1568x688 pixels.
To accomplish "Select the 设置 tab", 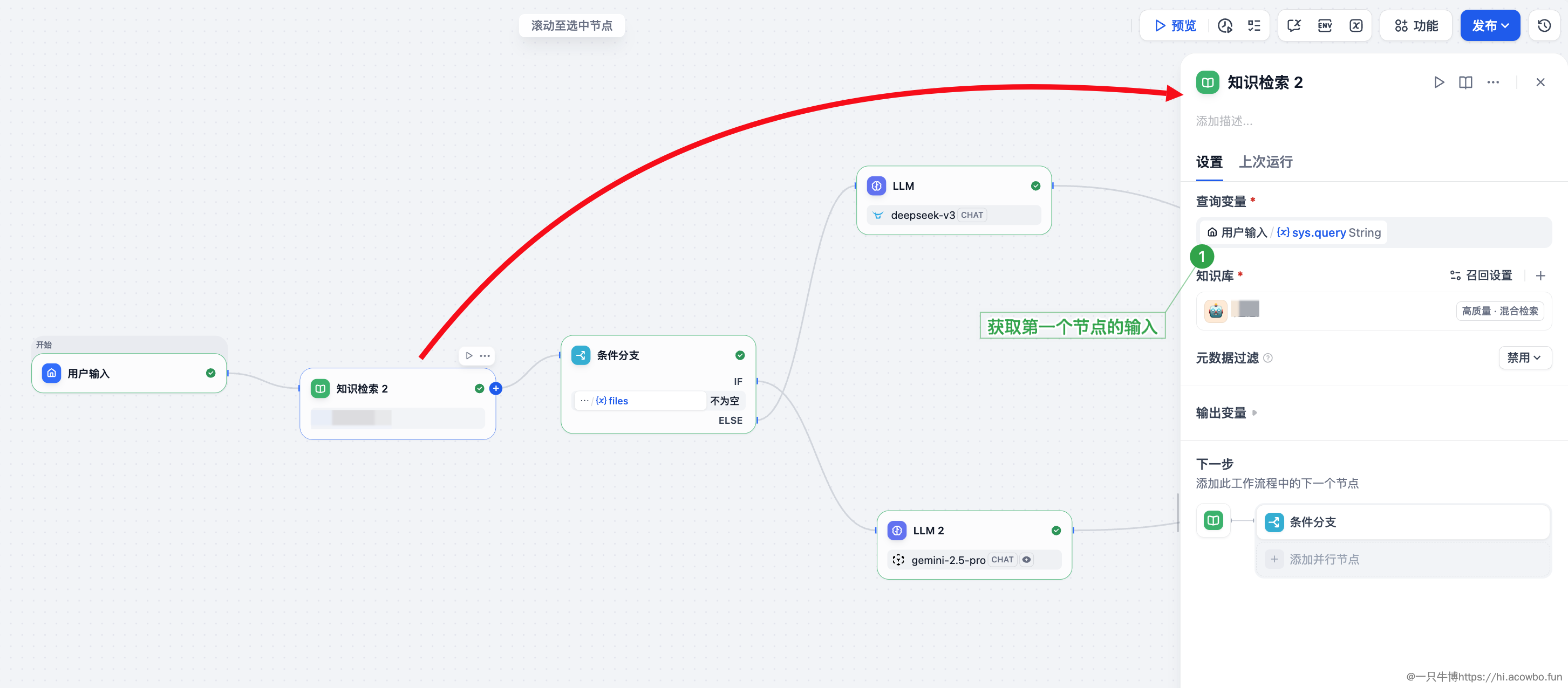I will (1209, 162).
